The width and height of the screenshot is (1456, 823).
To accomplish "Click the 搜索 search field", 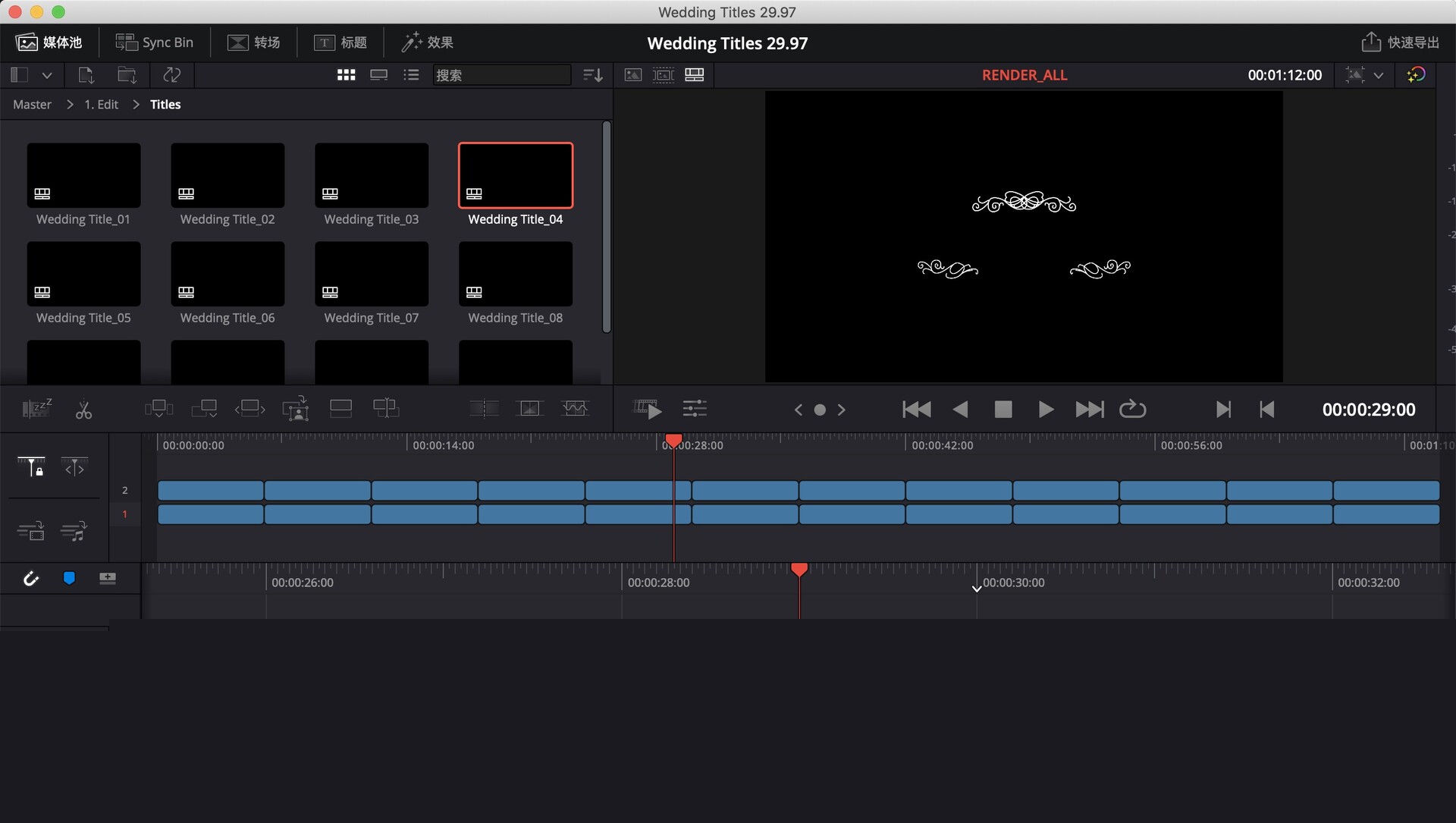I will point(500,75).
